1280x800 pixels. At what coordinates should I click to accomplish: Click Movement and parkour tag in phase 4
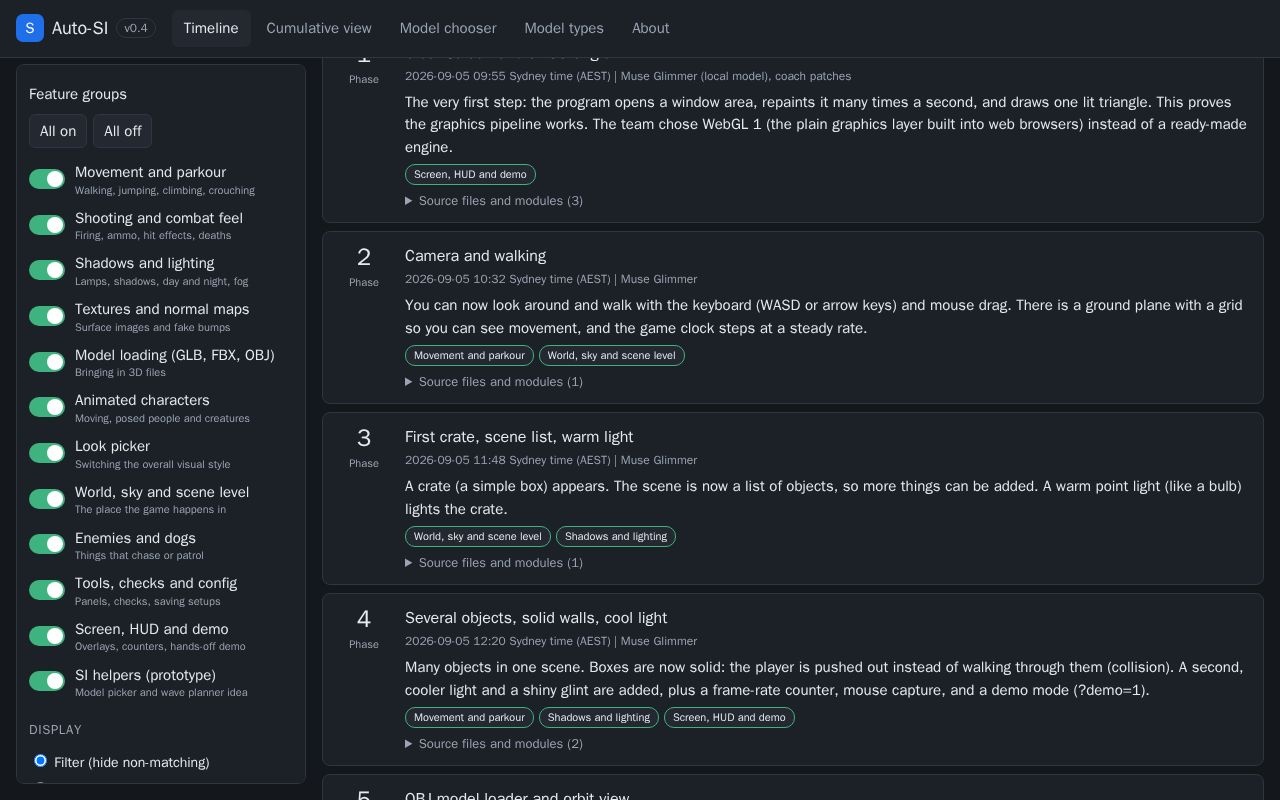[x=469, y=717]
